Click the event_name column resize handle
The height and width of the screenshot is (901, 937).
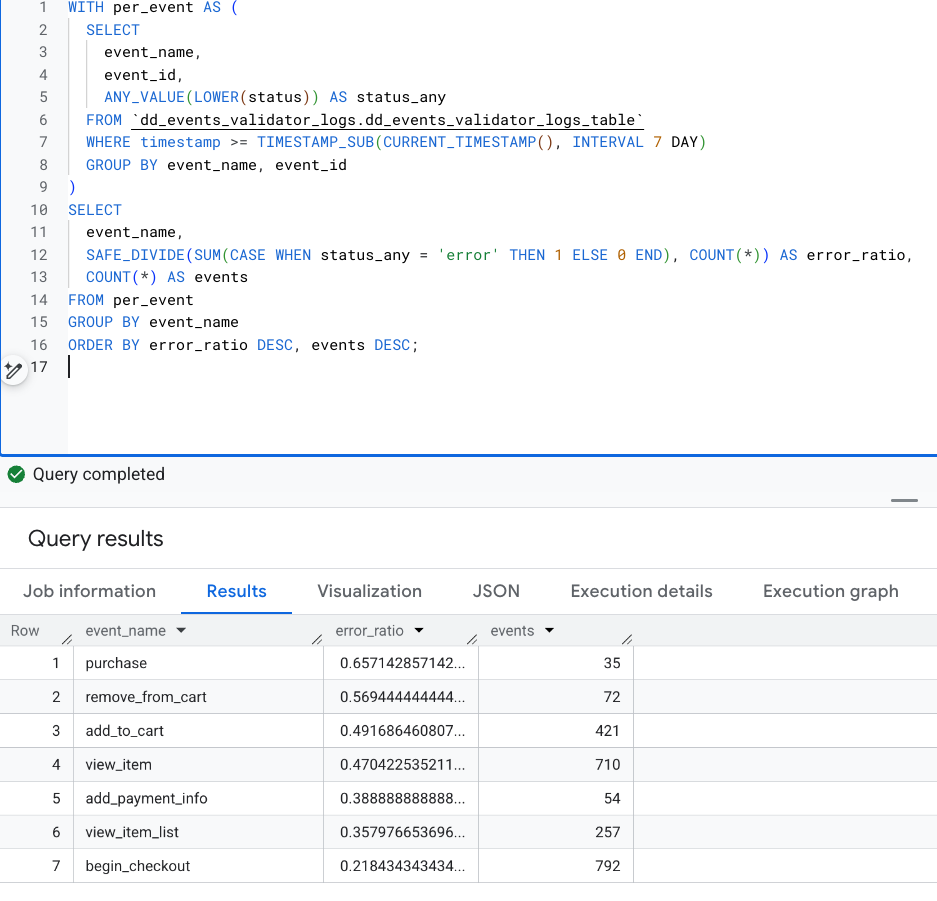pos(317,639)
